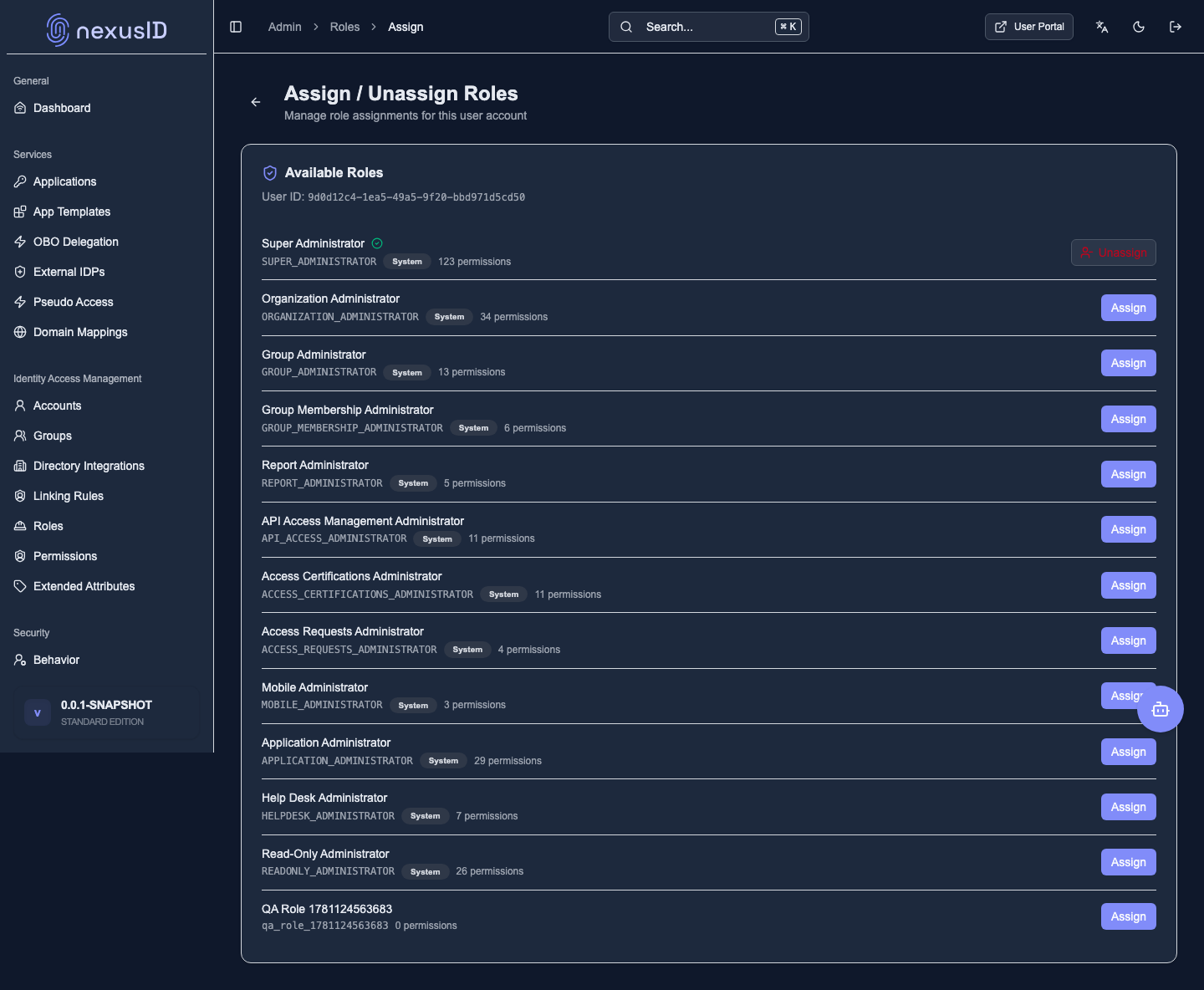Assign the Group Membership Administrator role

click(x=1129, y=419)
